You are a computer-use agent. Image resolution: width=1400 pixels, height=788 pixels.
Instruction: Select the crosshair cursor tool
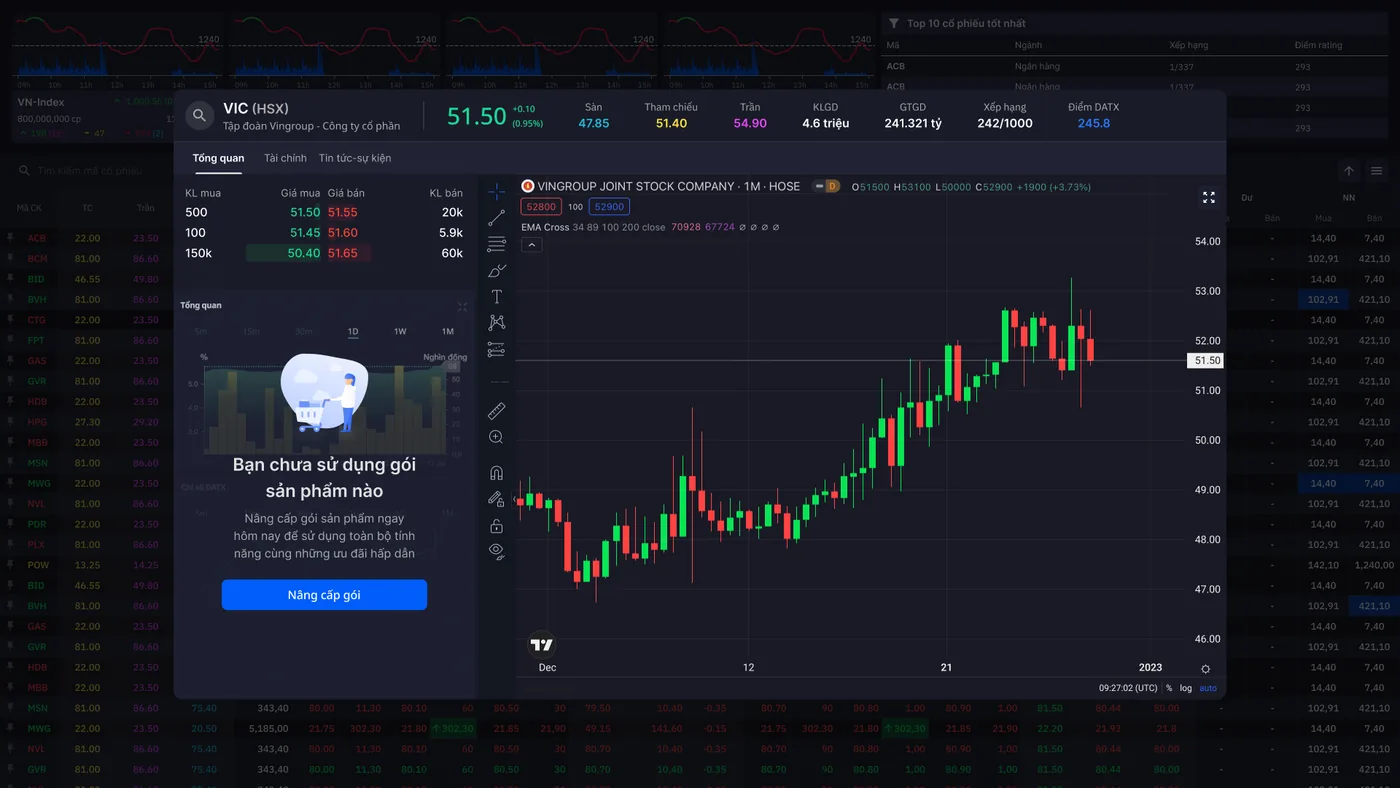point(496,192)
